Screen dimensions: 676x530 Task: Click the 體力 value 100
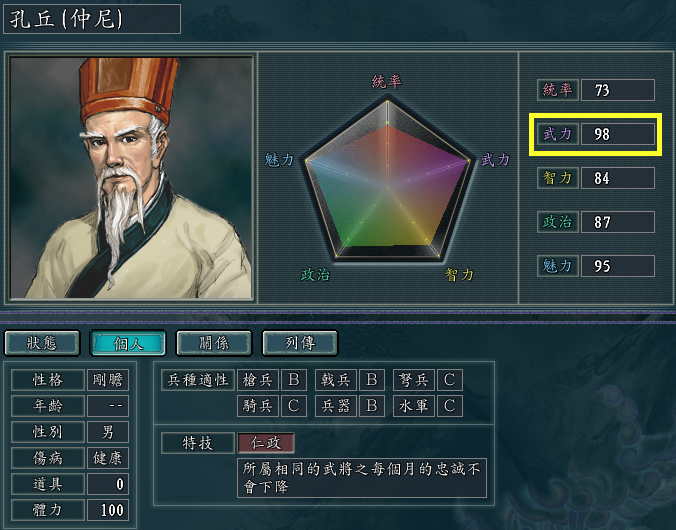tap(108, 510)
